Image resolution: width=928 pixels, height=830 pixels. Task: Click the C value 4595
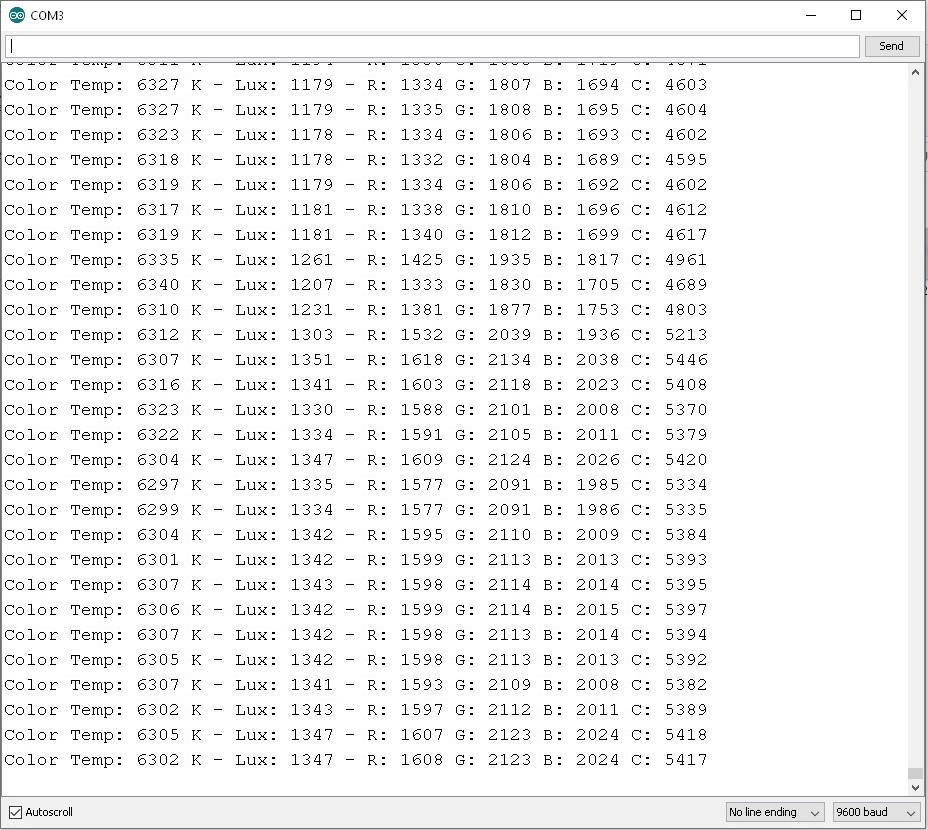(x=686, y=160)
